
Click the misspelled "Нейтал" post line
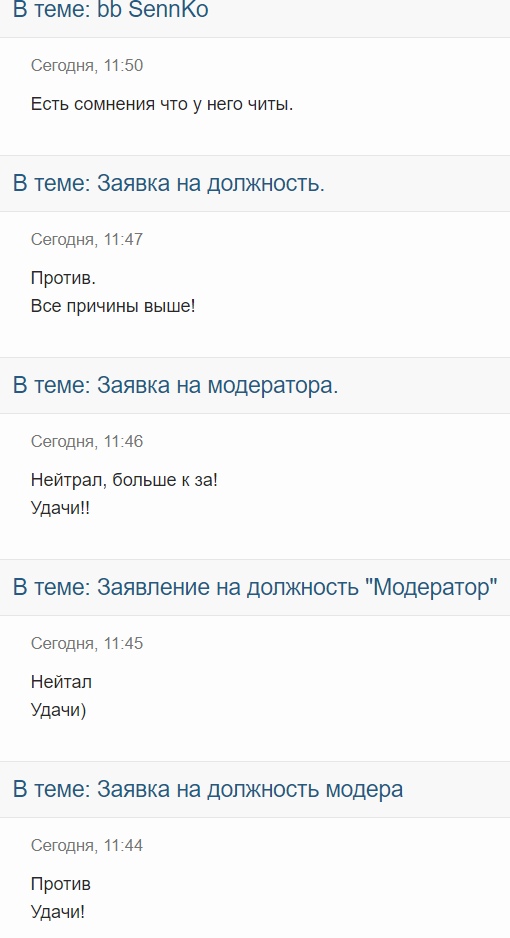pyautogui.click(x=61, y=682)
